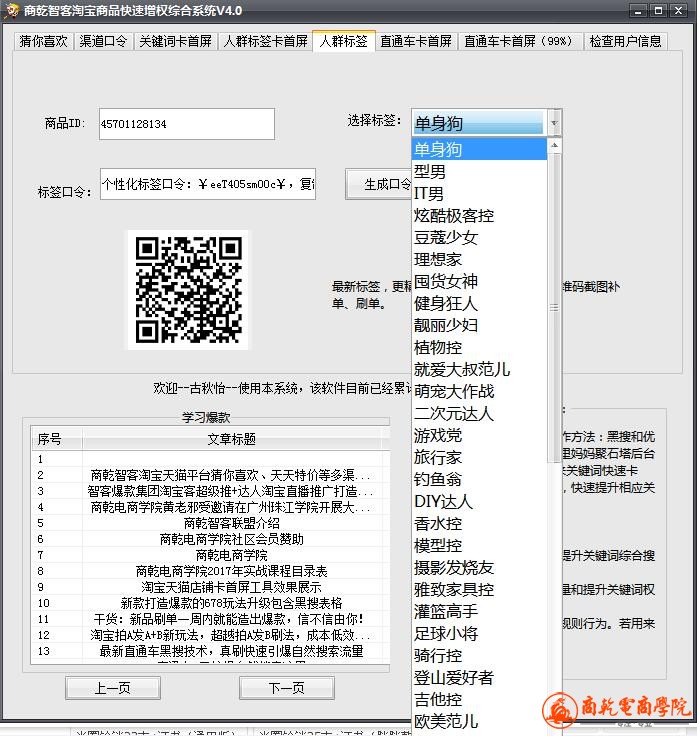This screenshot has width=697, height=736.
Task: Select row 13 最新直通车黑搜技术
Action: coord(210,651)
